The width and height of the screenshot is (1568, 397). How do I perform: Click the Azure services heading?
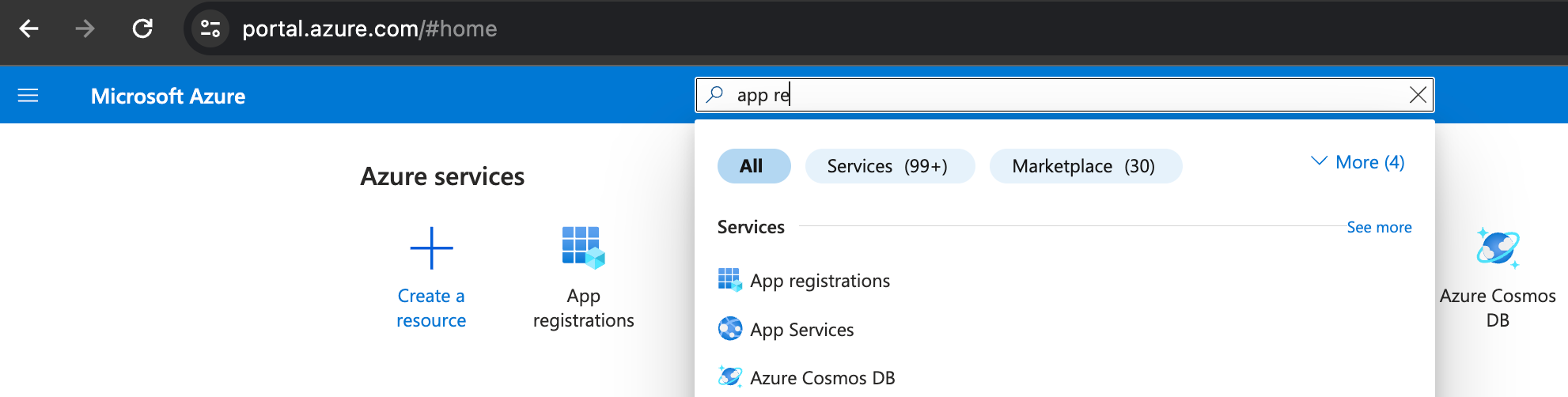tap(442, 176)
